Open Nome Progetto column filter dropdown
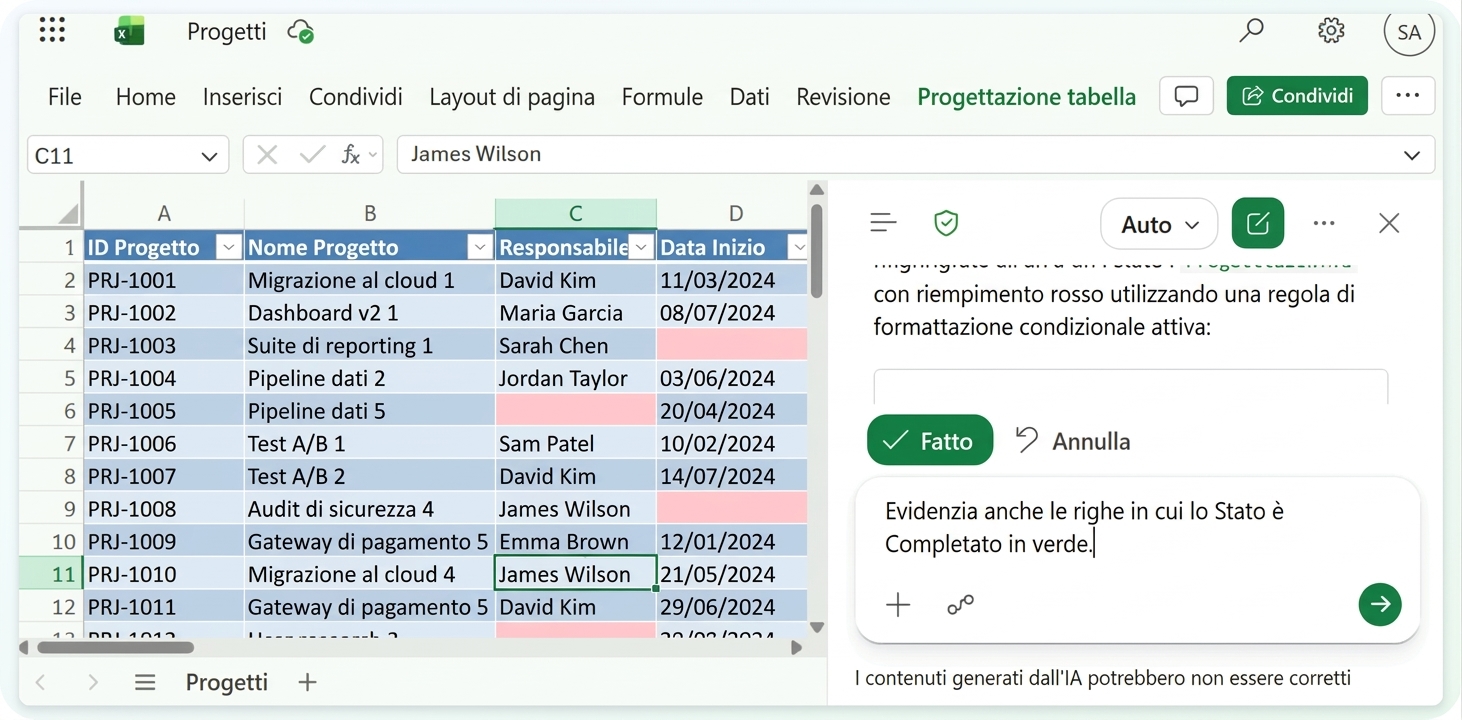 [480, 247]
